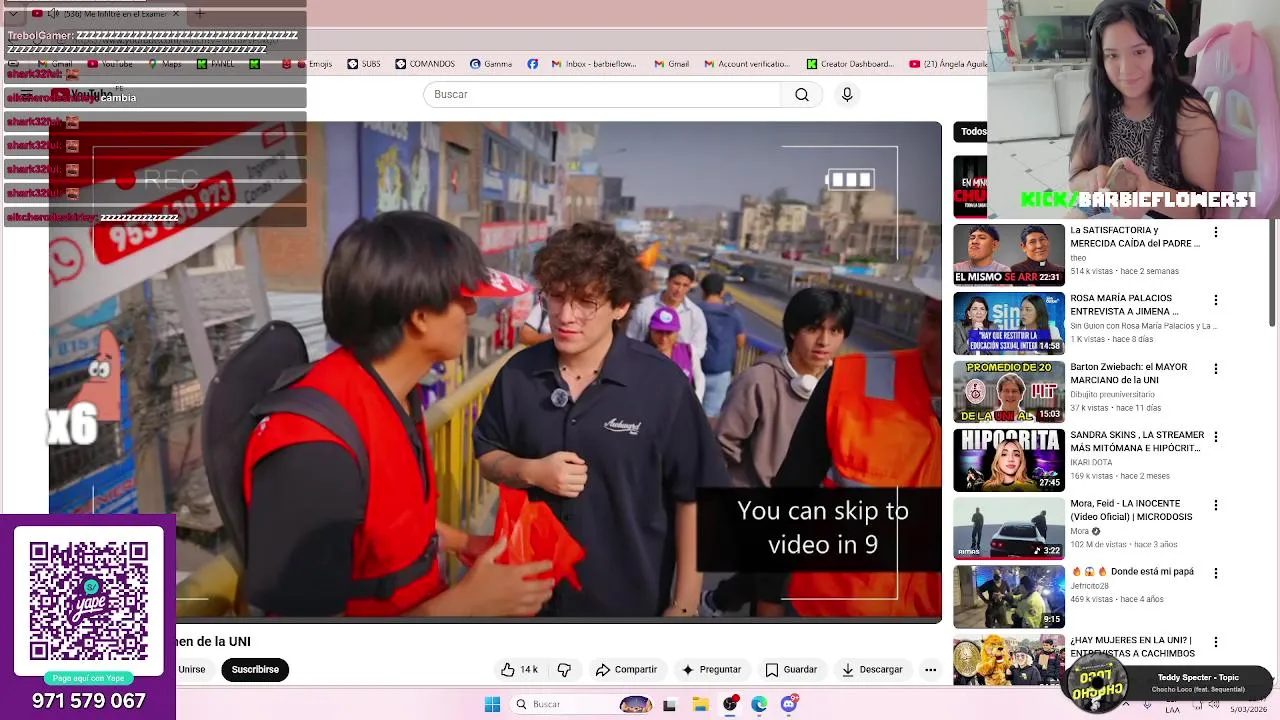Close the Me Infiltré en el Examen tab
The width and height of the screenshot is (1280, 720).
coord(176,13)
